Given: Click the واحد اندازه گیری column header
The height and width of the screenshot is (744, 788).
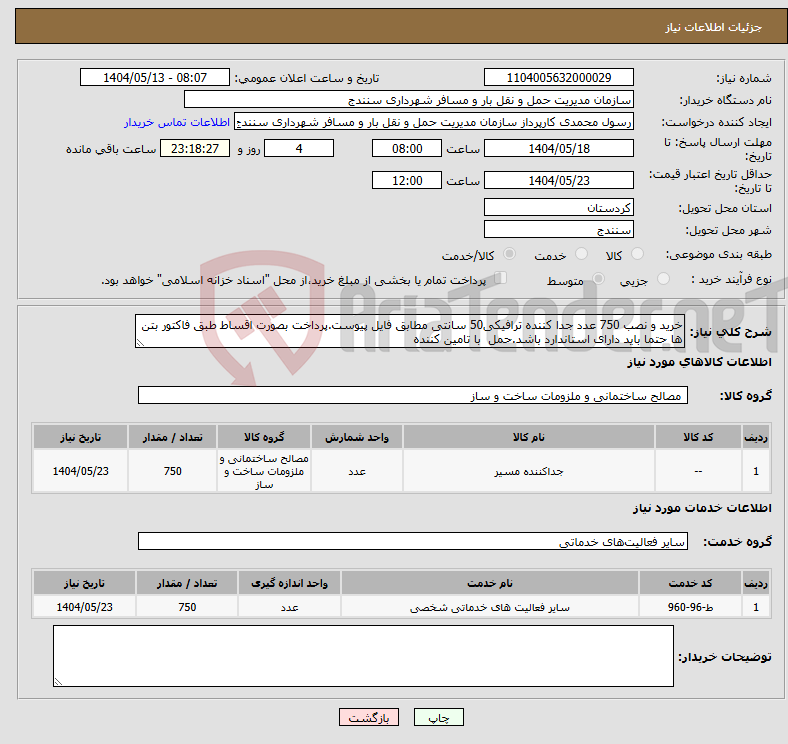Looking at the screenshot, I should [x=289, y=583].
